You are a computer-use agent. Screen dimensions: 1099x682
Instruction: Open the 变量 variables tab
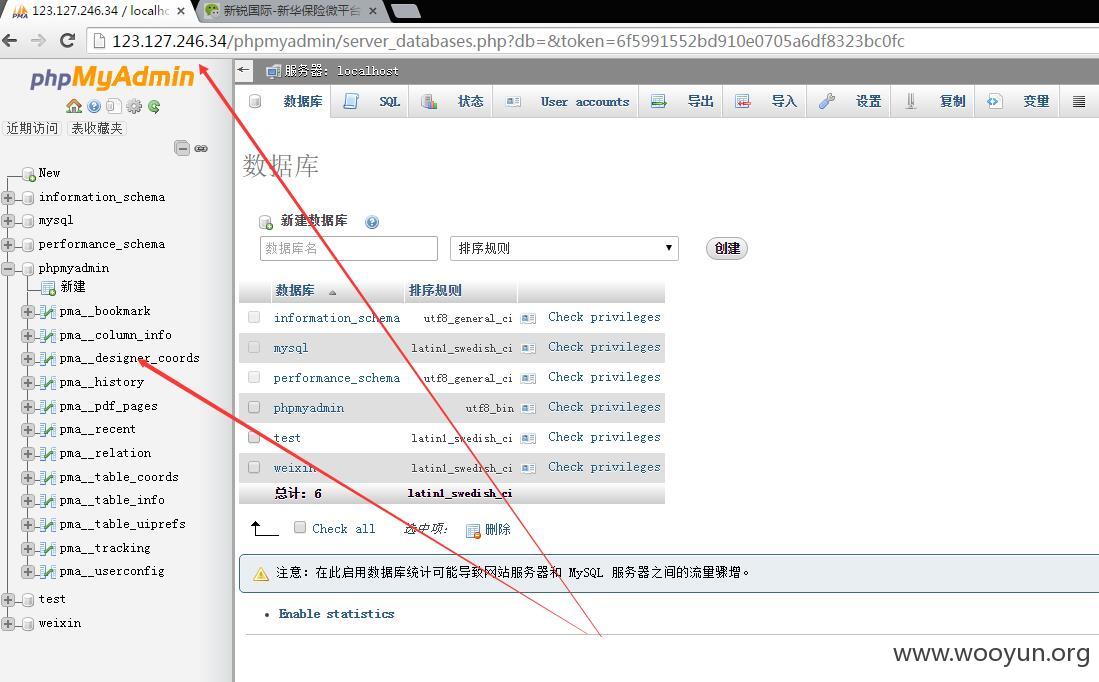1018,102
